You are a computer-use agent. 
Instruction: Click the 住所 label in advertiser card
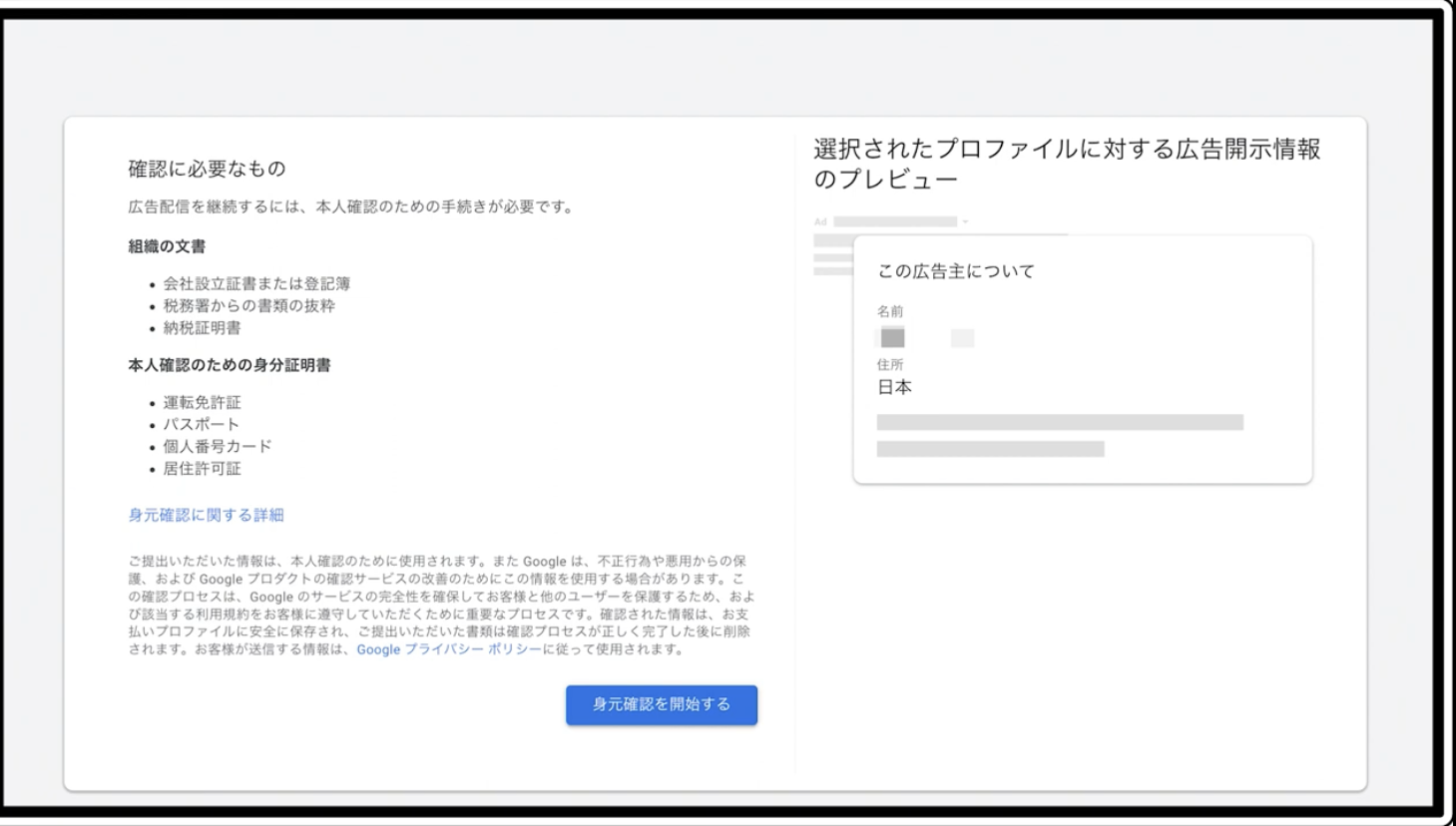coord(889,365)
